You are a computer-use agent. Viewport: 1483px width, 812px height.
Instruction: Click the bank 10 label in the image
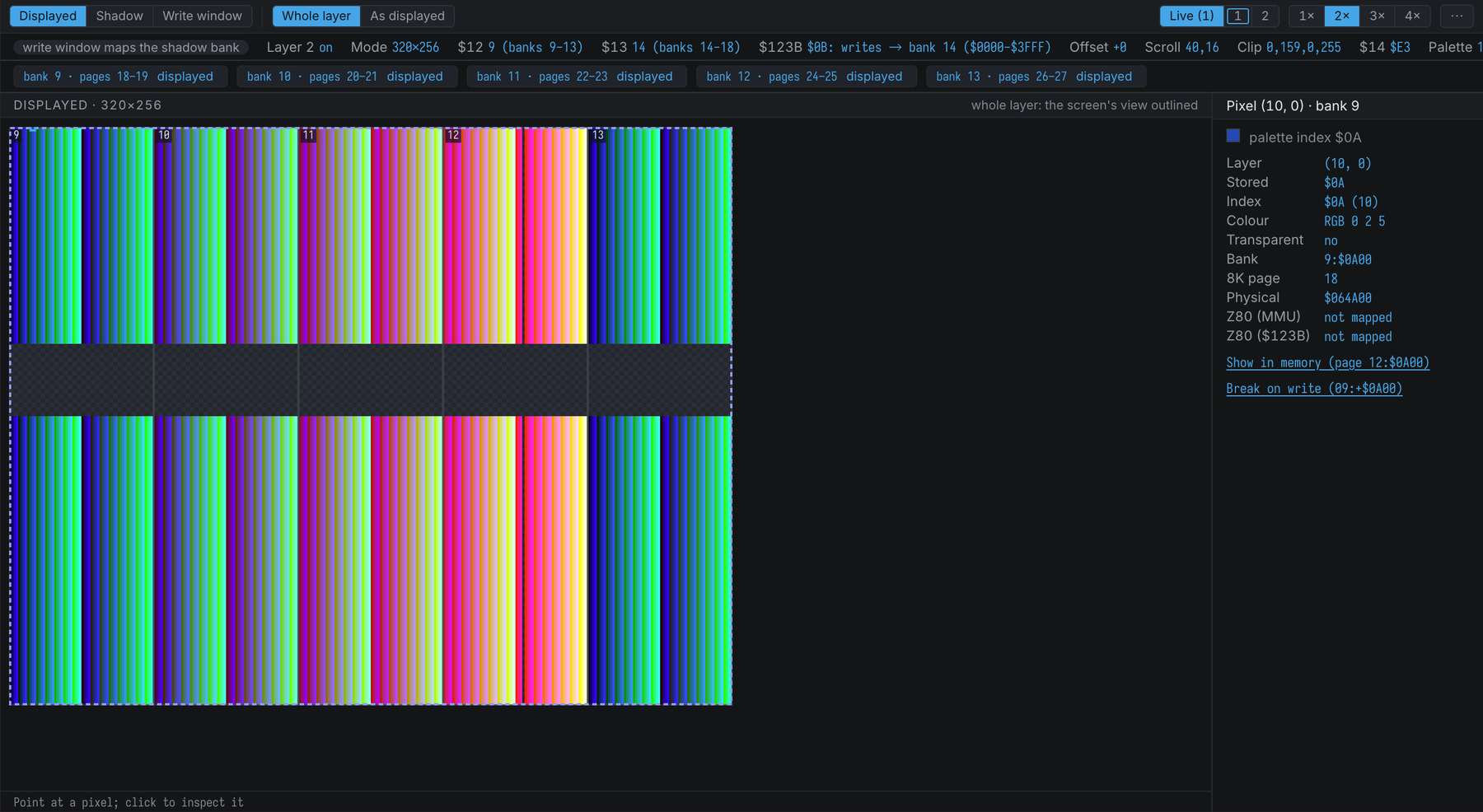pos(164,135)
